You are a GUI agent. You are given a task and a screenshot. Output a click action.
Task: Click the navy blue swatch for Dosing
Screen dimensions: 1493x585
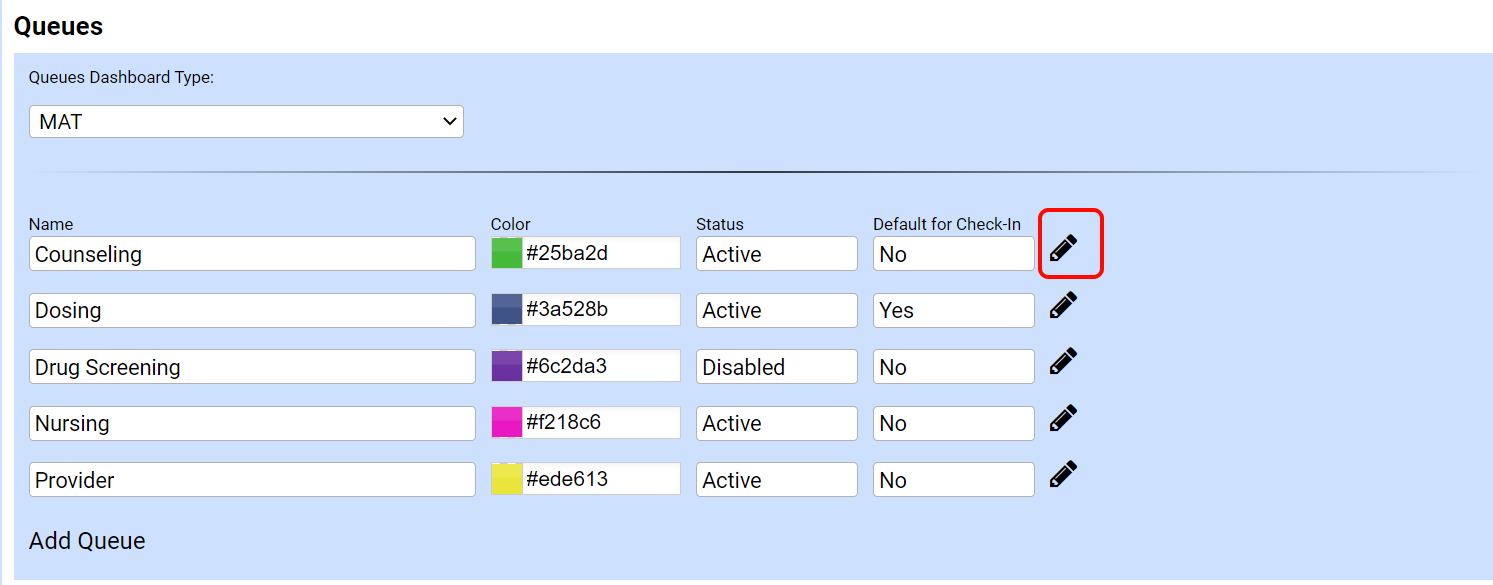[506, 310]
